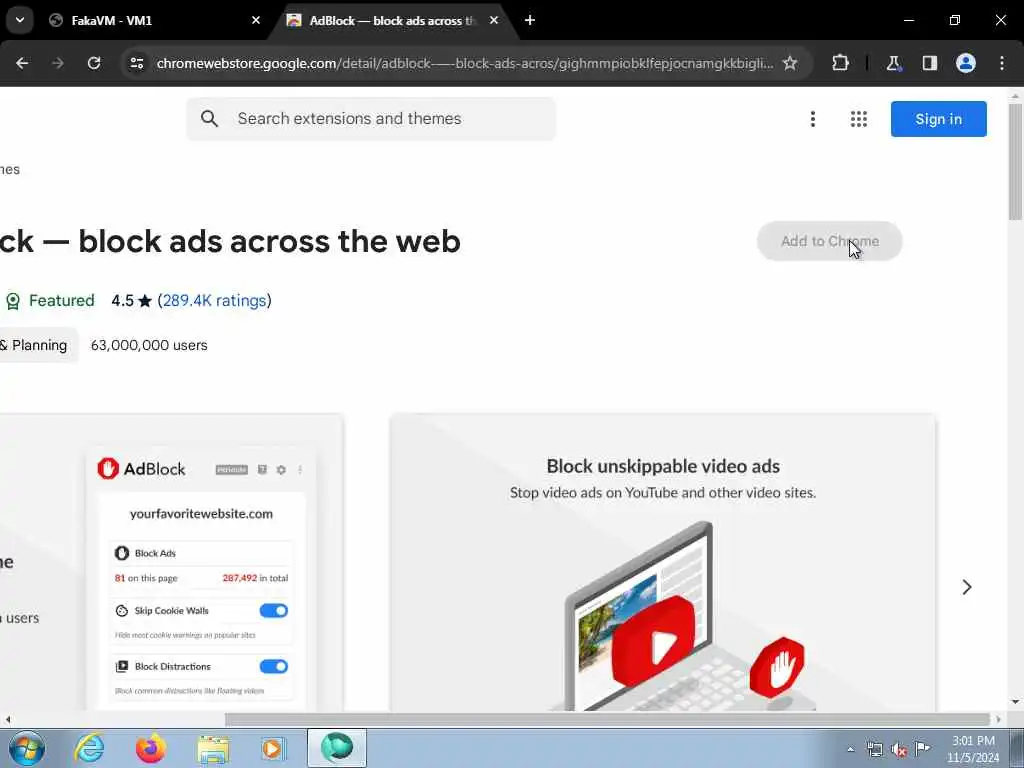Reload the current page
This screenshot has height=768, width=1024.
[x=94, y=63]
